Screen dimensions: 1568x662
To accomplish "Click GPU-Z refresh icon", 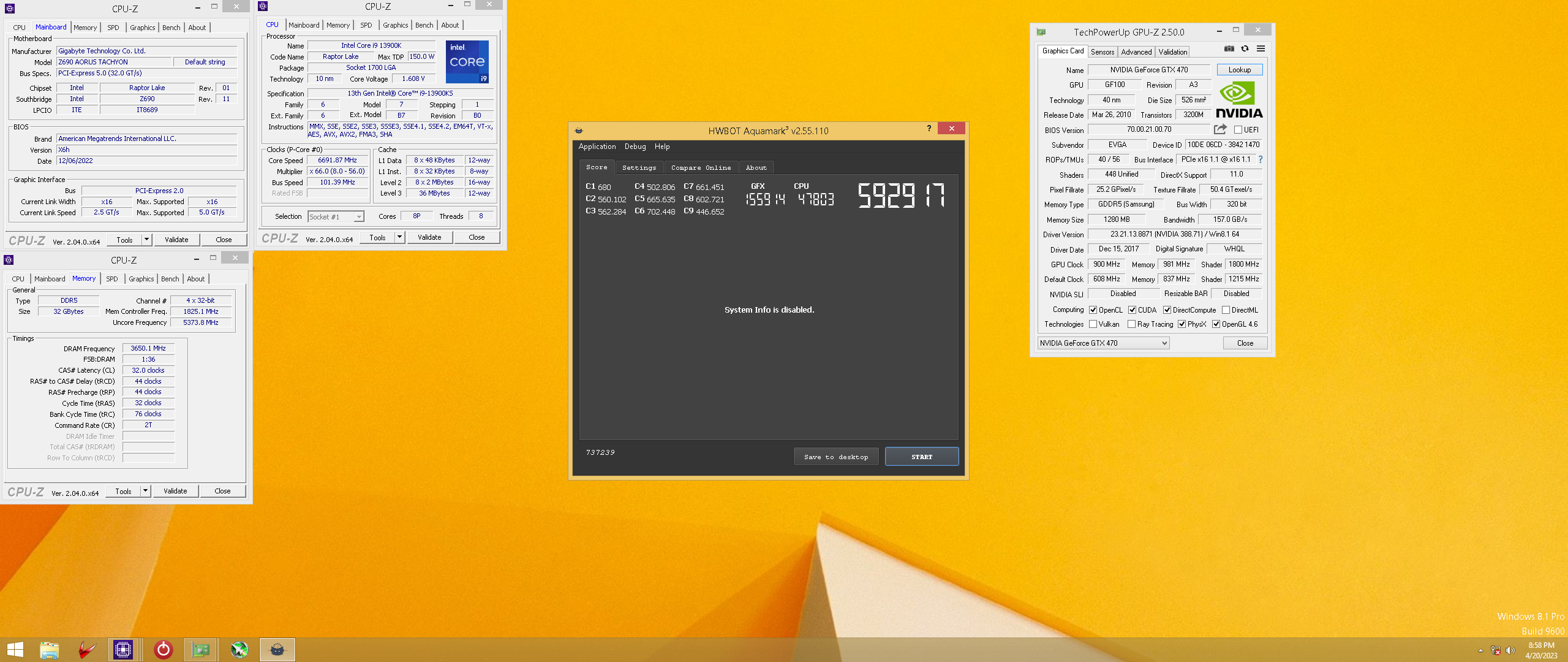I will click(1245, 49).
